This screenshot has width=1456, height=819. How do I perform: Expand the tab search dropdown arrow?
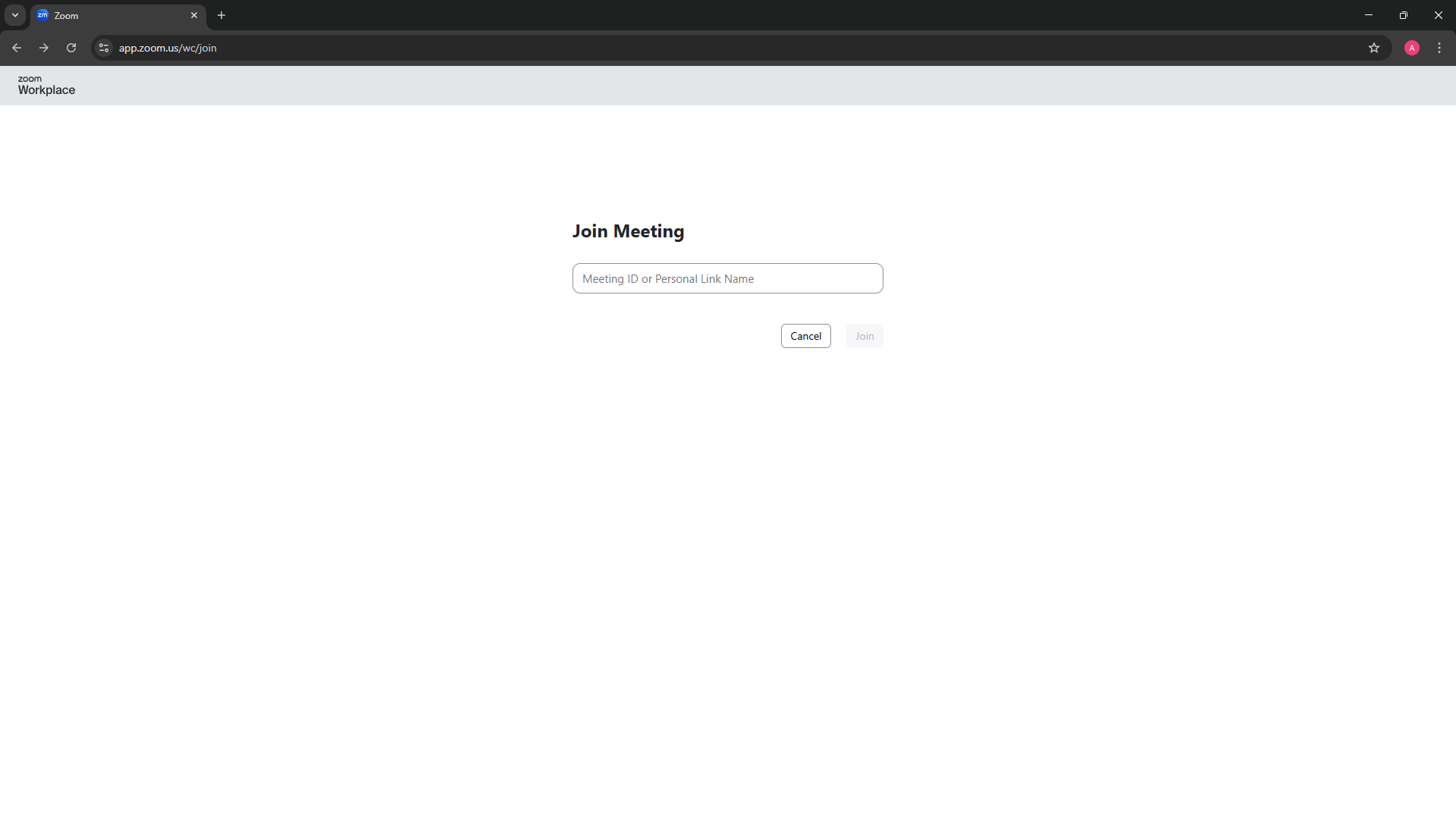(15, 15)
